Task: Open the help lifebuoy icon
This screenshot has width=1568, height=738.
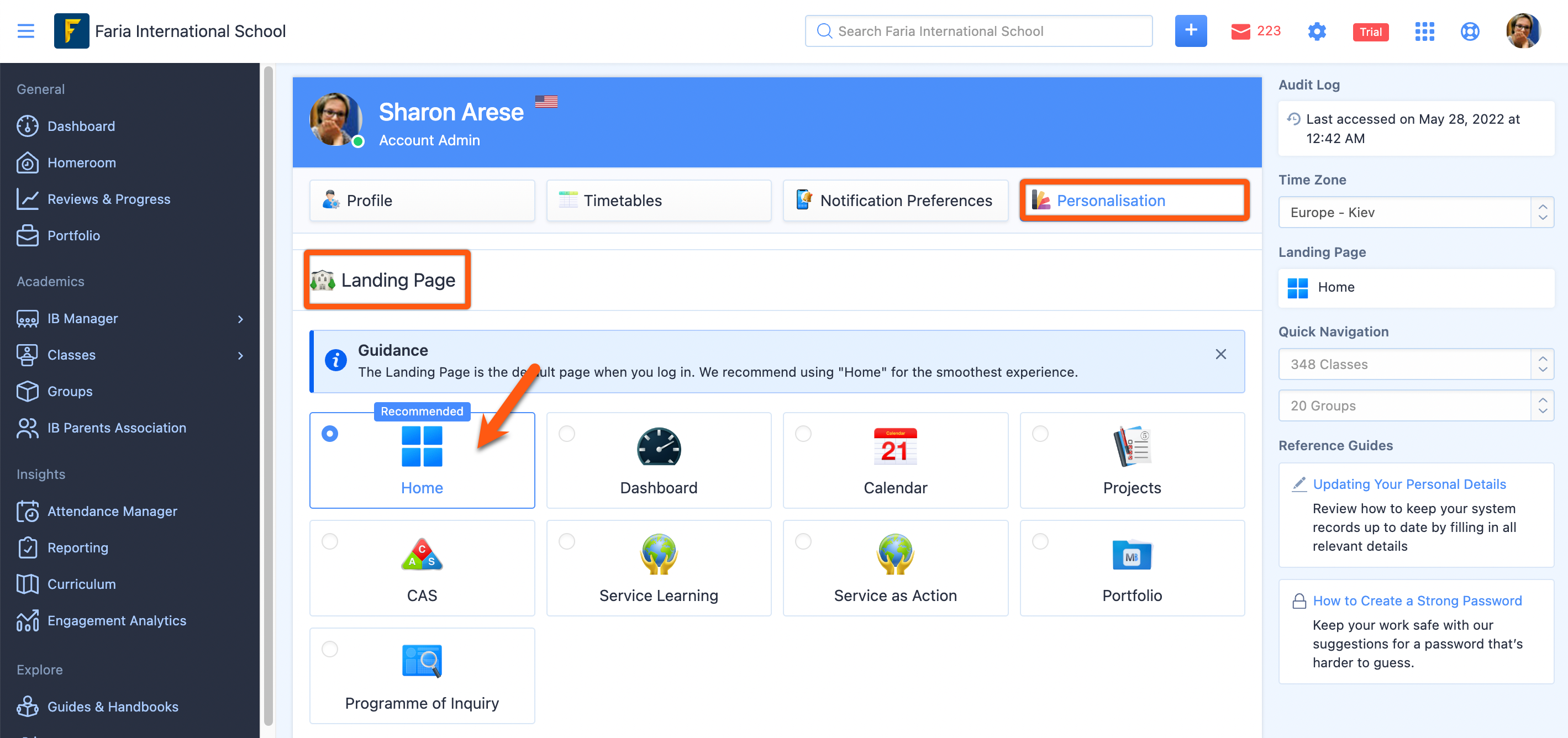Action: click(1470, 31)
